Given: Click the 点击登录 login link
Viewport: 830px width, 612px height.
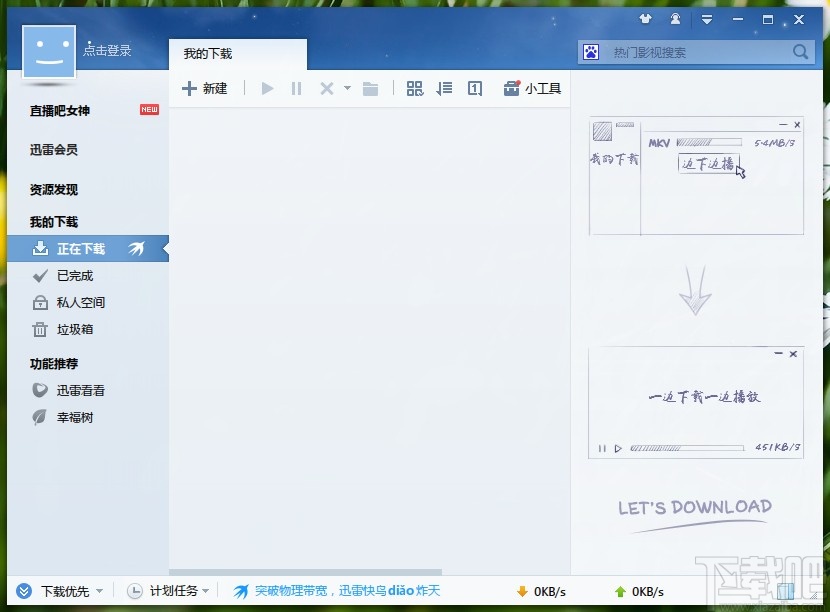Looking at the screenshot, I should pos(107,50).
